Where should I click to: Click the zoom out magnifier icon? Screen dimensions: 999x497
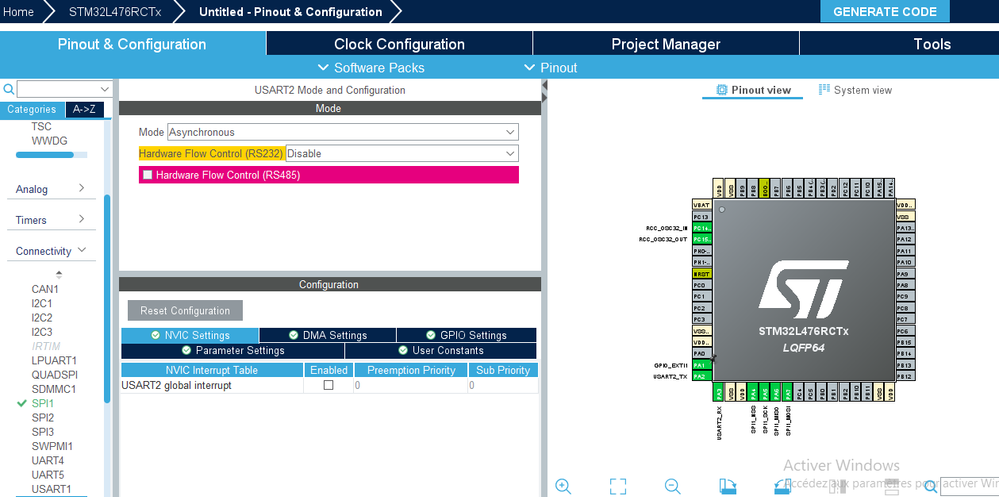click(x=673, y=486)
